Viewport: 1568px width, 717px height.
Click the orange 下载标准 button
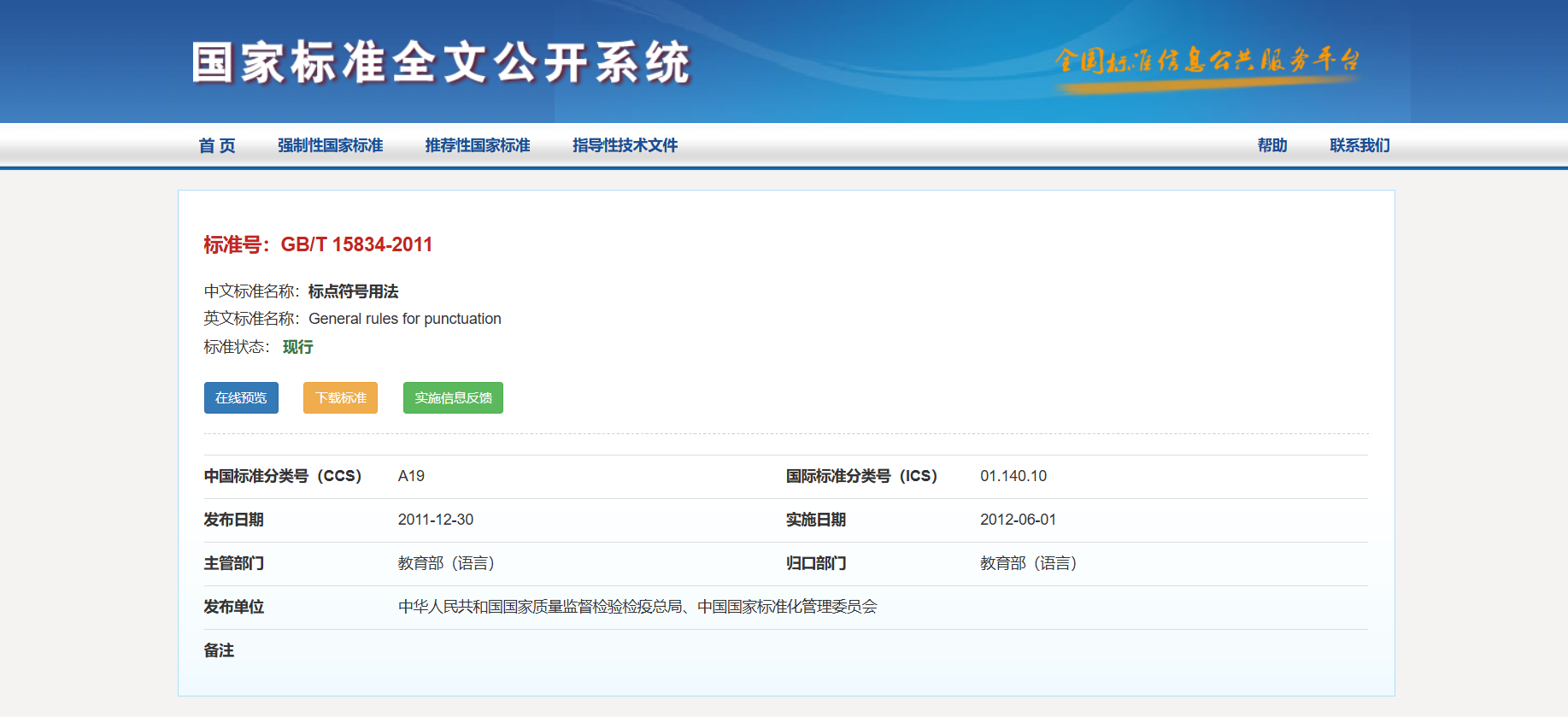340,398
